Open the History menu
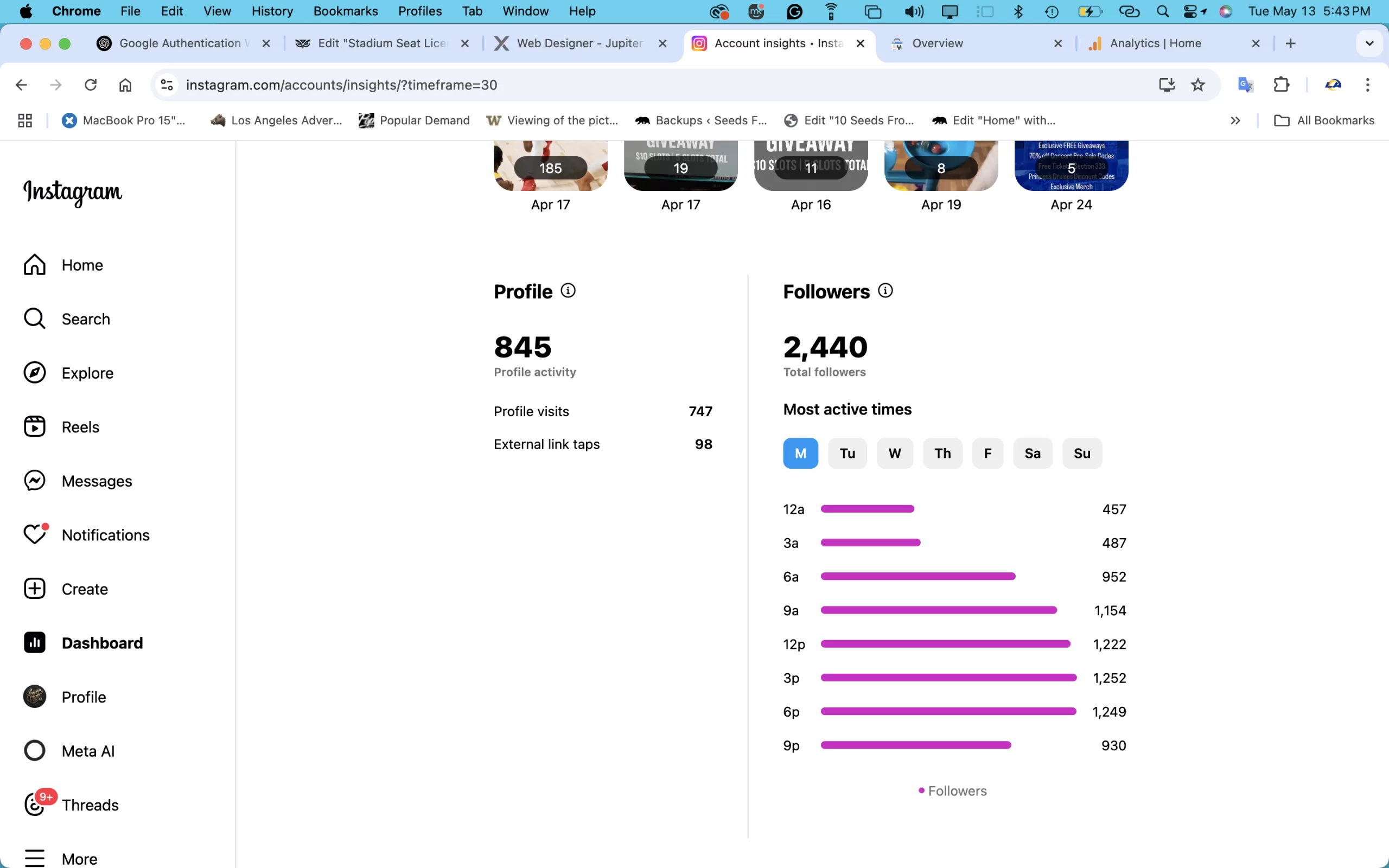Image resolution: width=1389 pixels, height=868 pixels. [271, 11]
